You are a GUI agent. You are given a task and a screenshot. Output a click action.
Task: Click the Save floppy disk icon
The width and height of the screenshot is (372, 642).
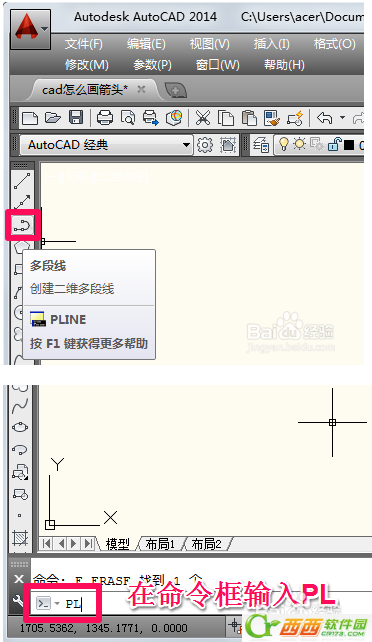click(x=76, y=118)
